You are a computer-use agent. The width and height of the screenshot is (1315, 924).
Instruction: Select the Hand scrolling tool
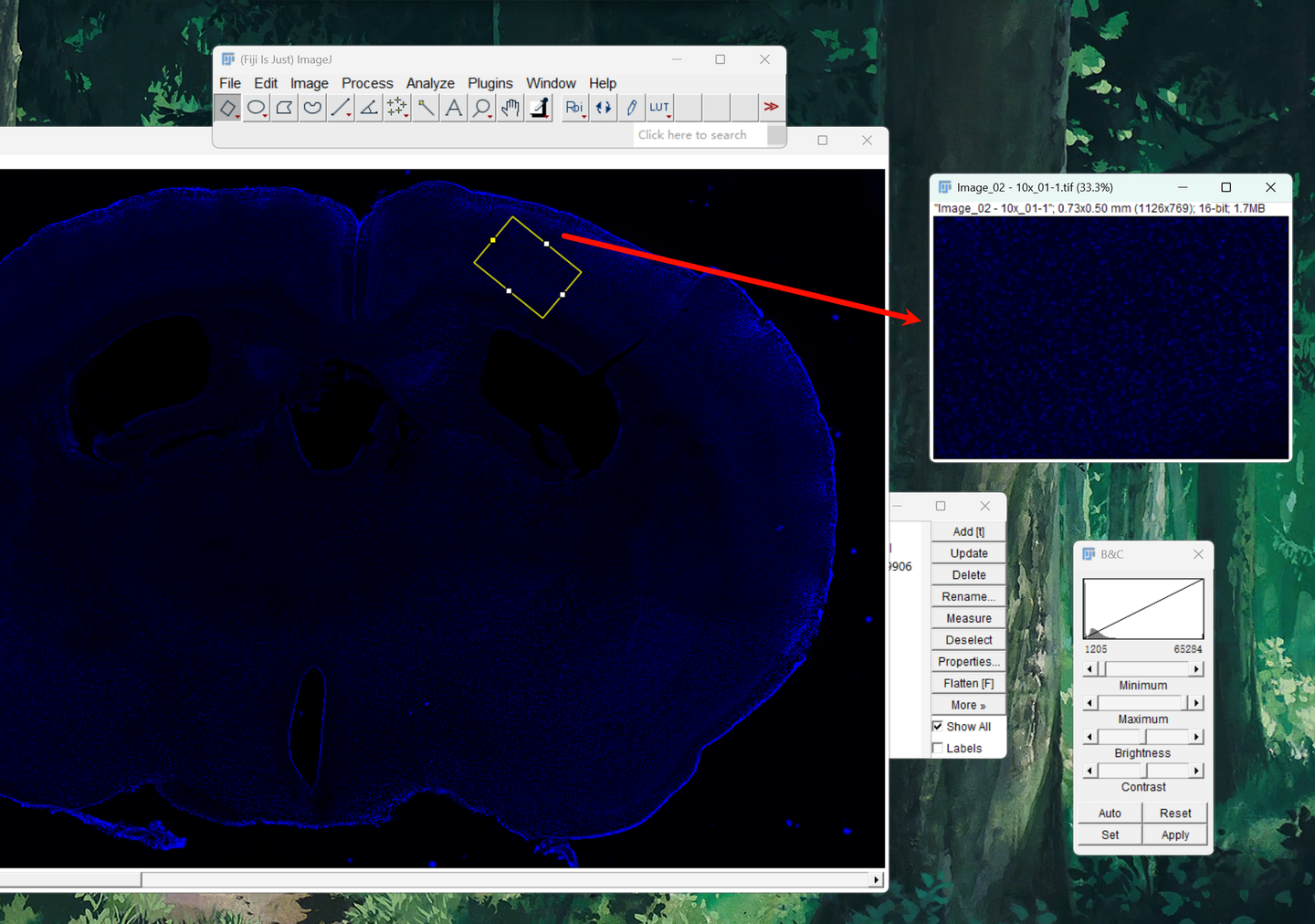[x=510, y=108]
